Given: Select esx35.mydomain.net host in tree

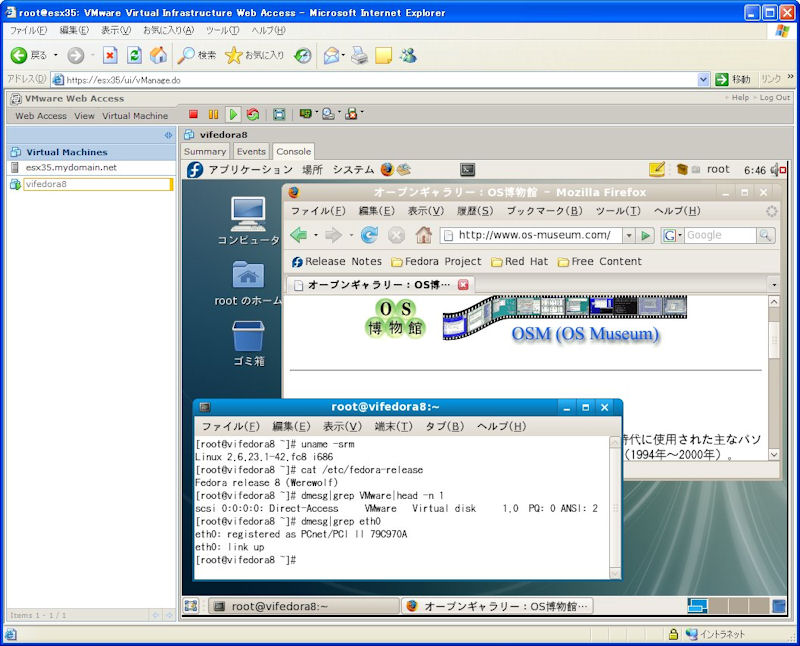Looking at the screenshot, I should point(71,167).
